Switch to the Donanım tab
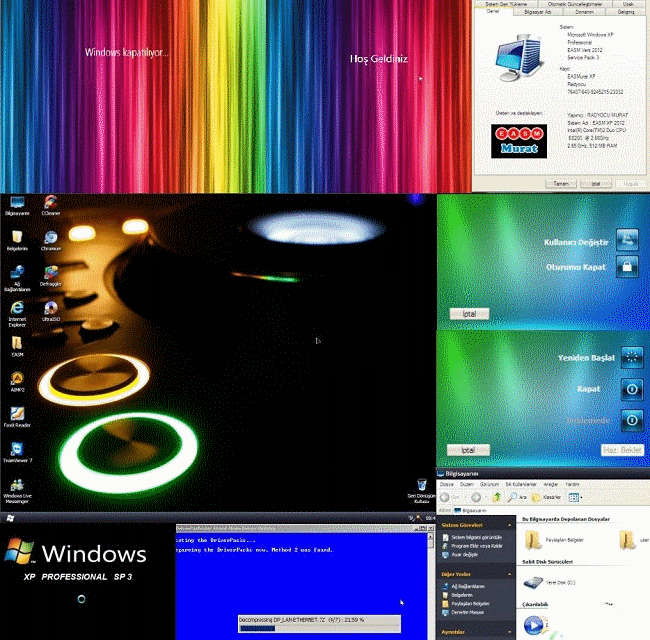The height and width of the screenshot is (640, 650). (x=585, y=12)
